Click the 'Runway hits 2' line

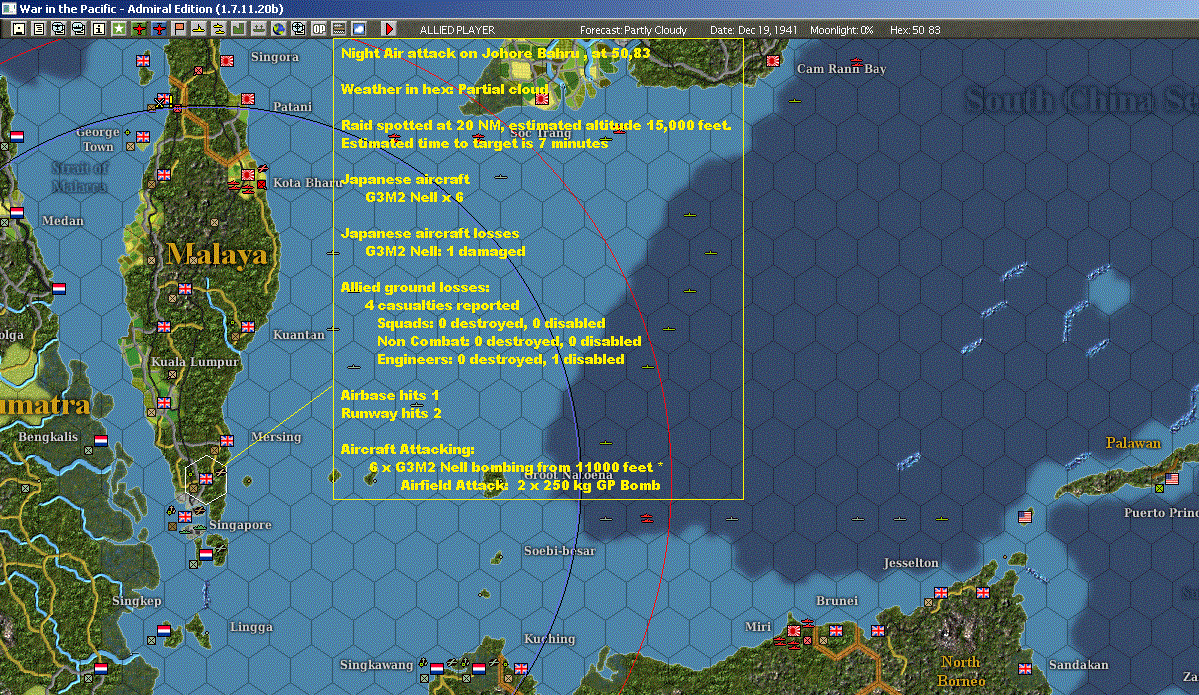[391, 413]
